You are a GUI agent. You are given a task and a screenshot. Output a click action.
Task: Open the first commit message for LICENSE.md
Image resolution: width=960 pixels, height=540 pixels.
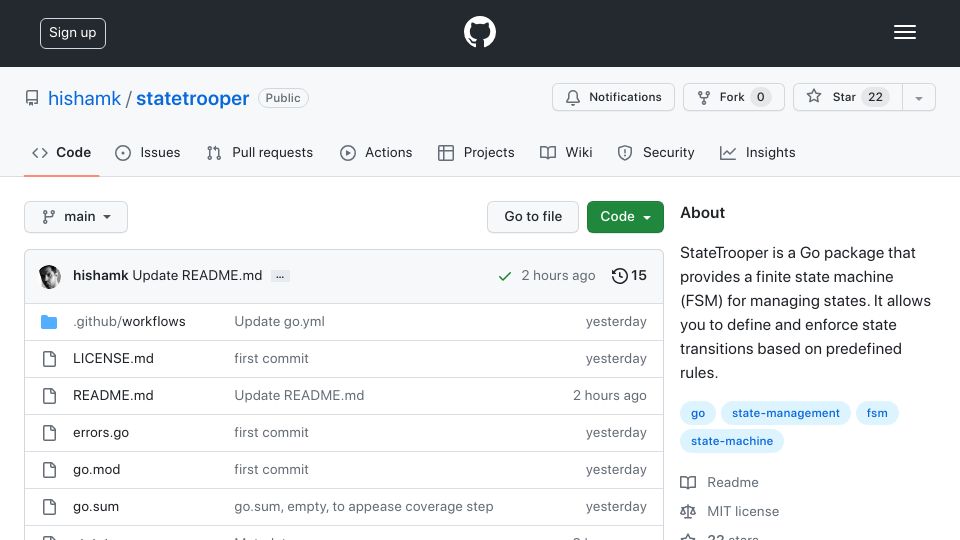(271, 358)
